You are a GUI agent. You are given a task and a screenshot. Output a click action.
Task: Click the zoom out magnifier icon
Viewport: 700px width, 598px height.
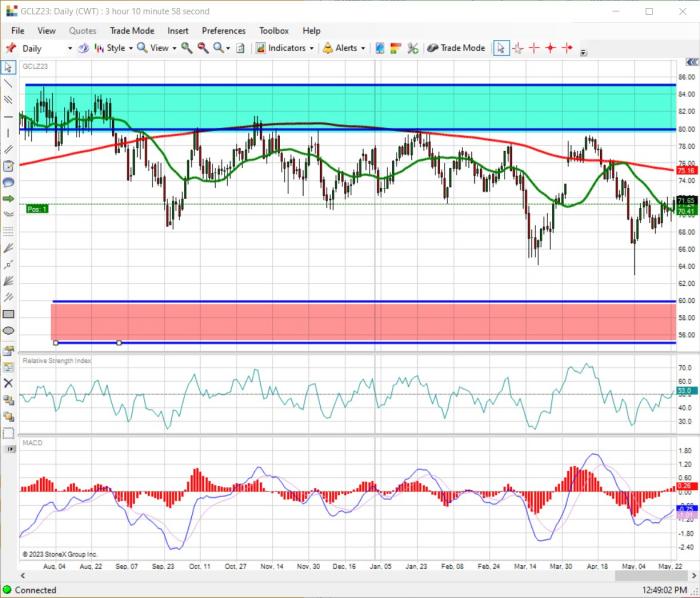tap(203, 48)
